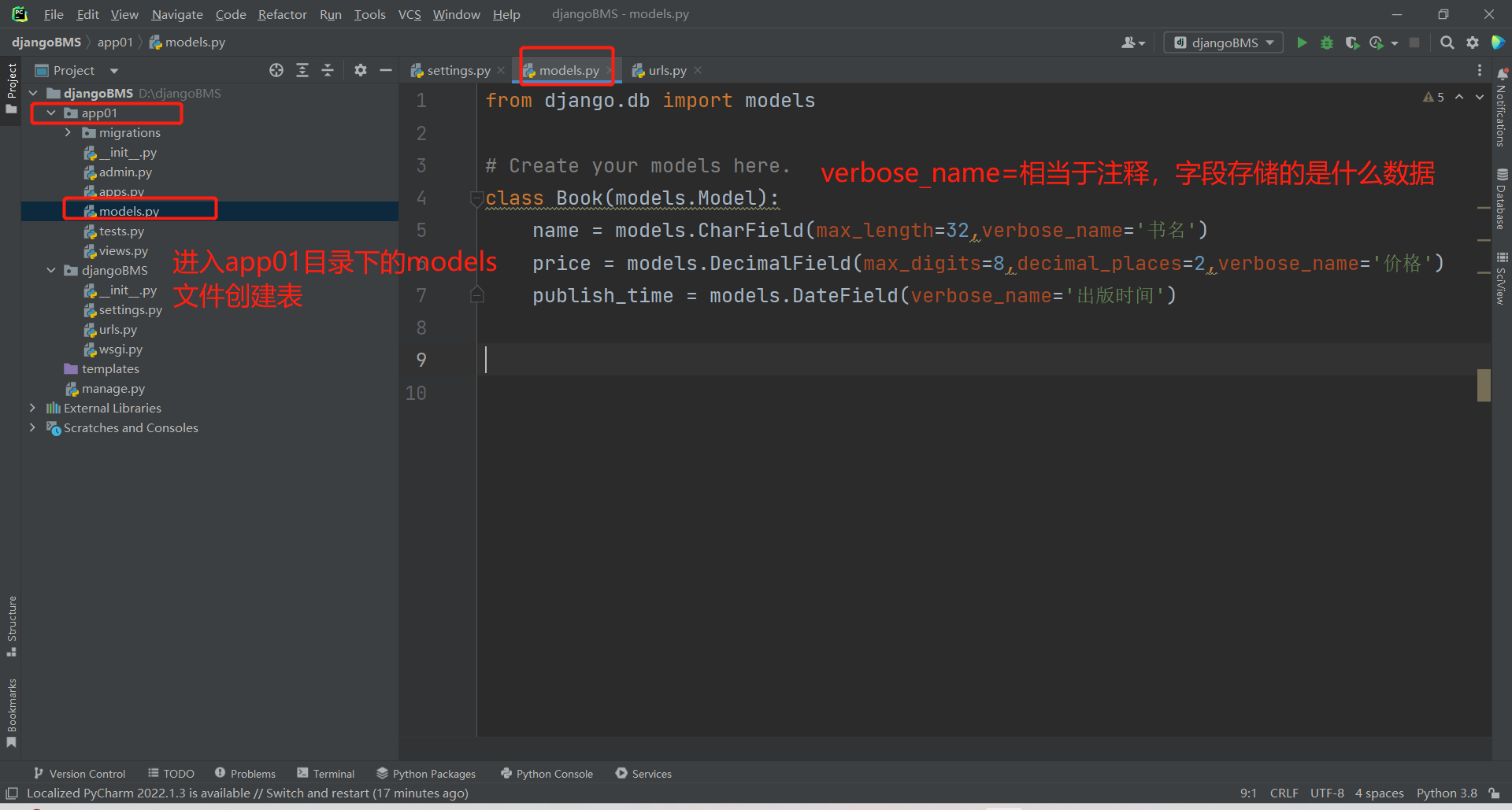Open the TODO tool window
This screenshot has height=810, width=1512.
coord(171,774)
